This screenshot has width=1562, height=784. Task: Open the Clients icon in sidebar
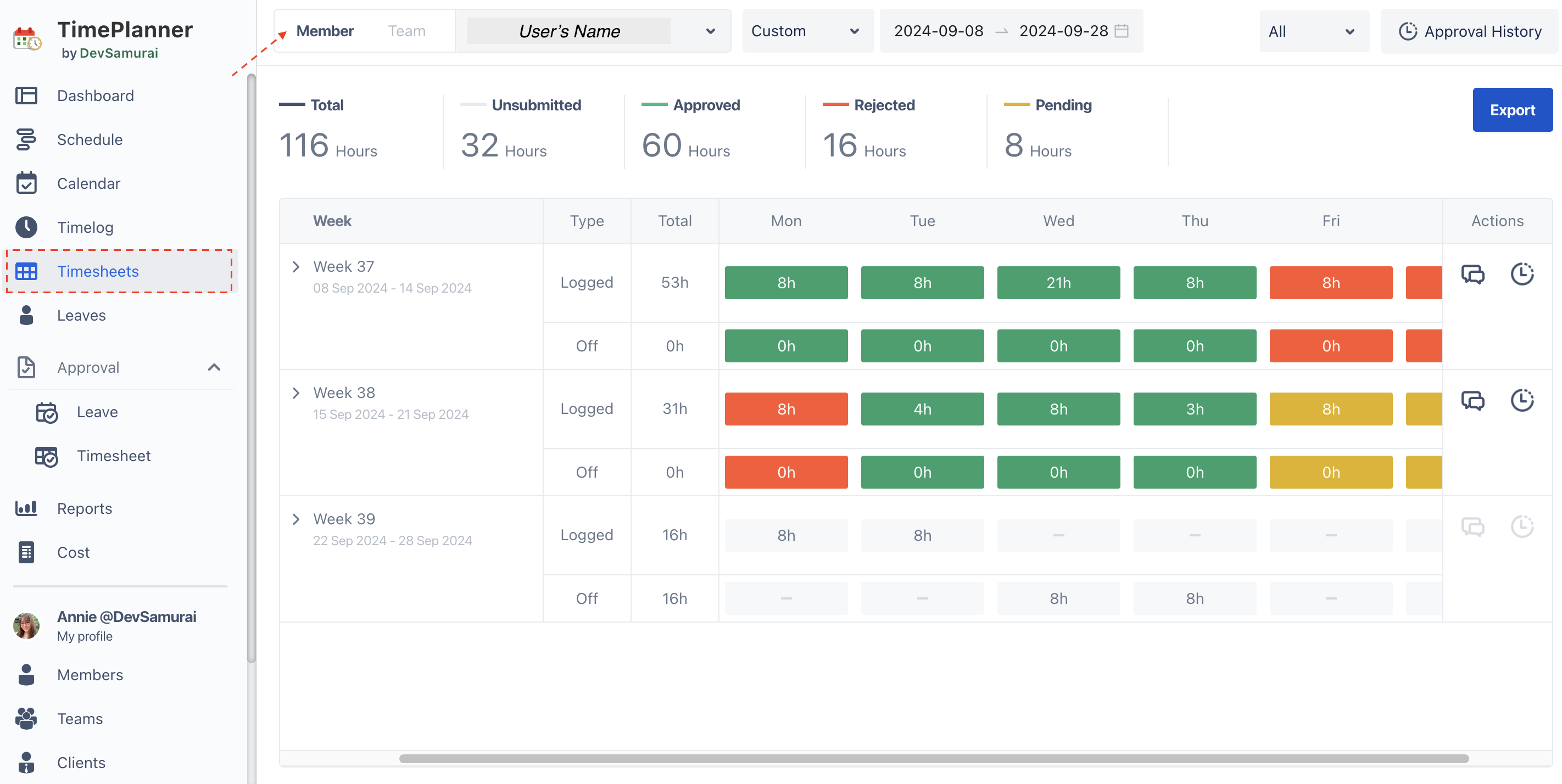tap(26, 762)
